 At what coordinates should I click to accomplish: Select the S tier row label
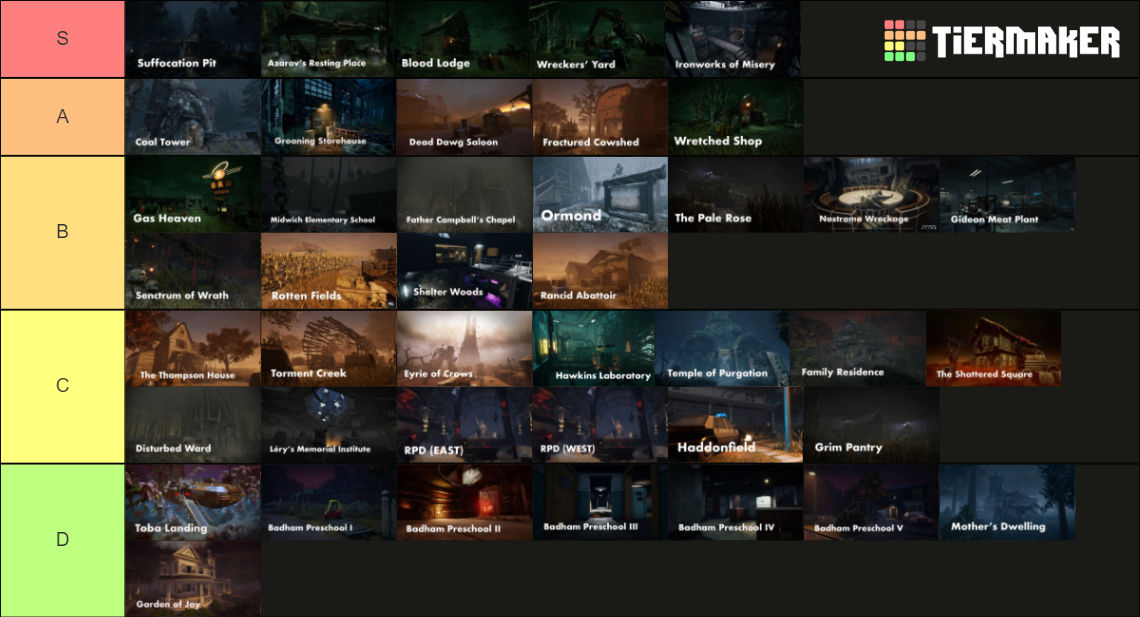[62, 39]
